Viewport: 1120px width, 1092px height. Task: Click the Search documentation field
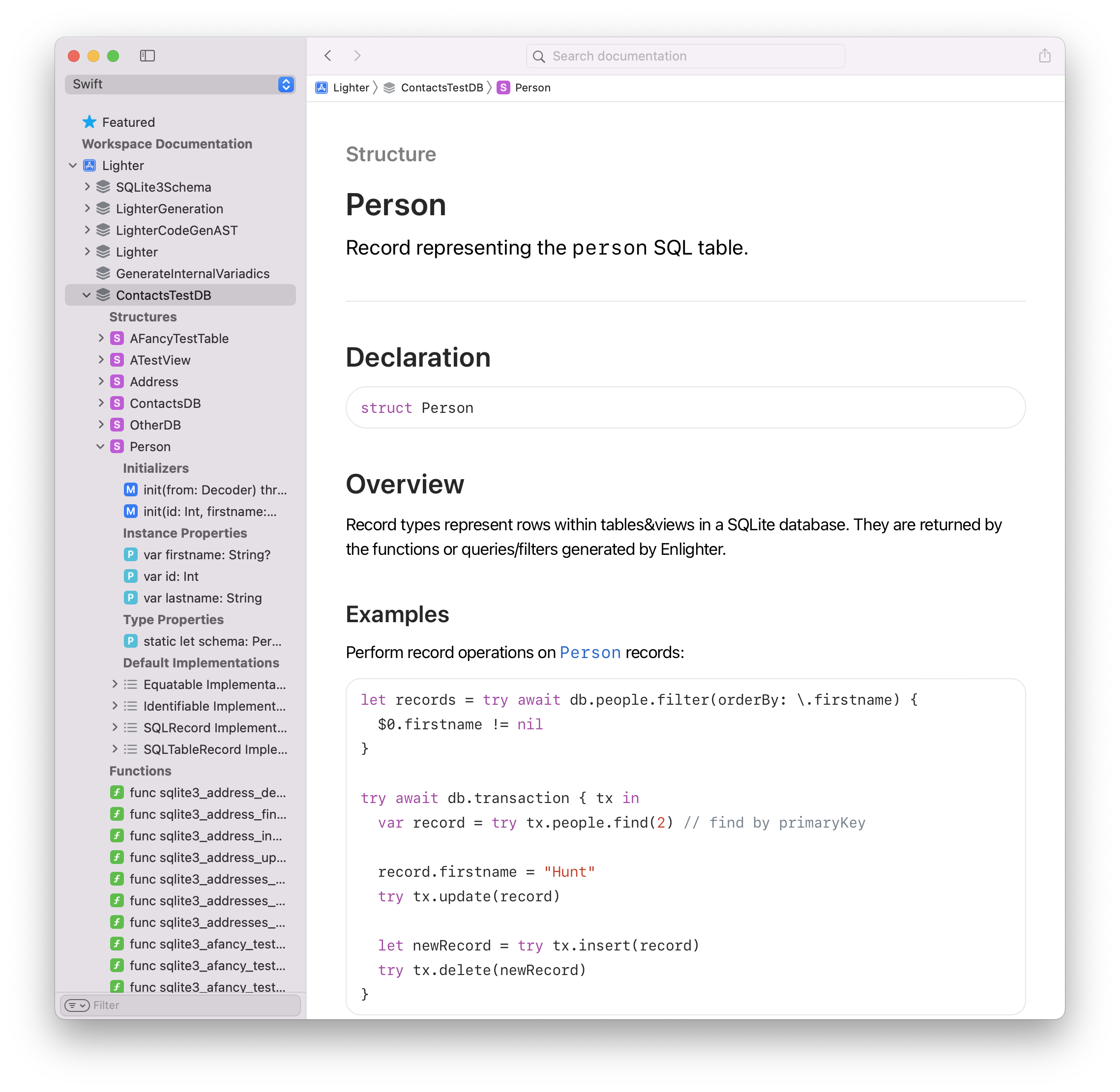[x=686, y=56]
